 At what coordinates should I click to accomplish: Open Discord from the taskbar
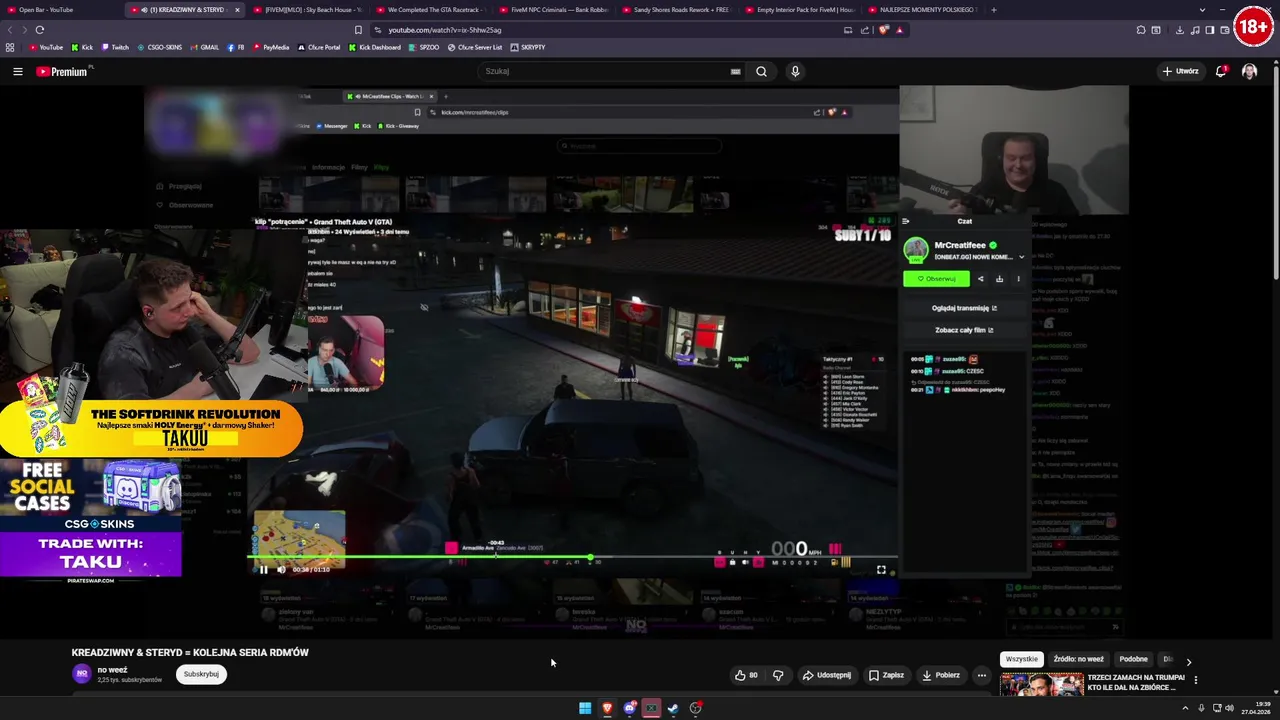tap(629, 708)
